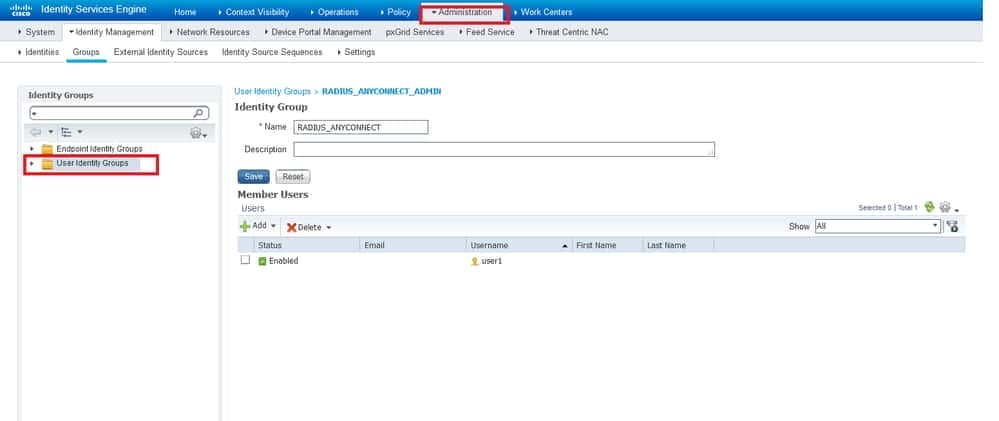This screenshot has width=999, height=421.
Task: Click the Reset button
Action: point(293,176)
